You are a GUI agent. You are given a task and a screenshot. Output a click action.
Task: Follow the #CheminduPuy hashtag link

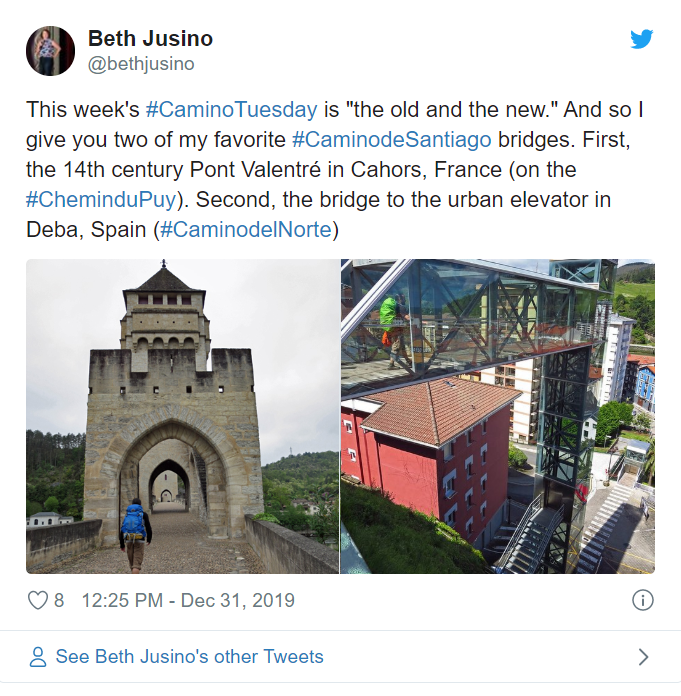pos(101,200)
